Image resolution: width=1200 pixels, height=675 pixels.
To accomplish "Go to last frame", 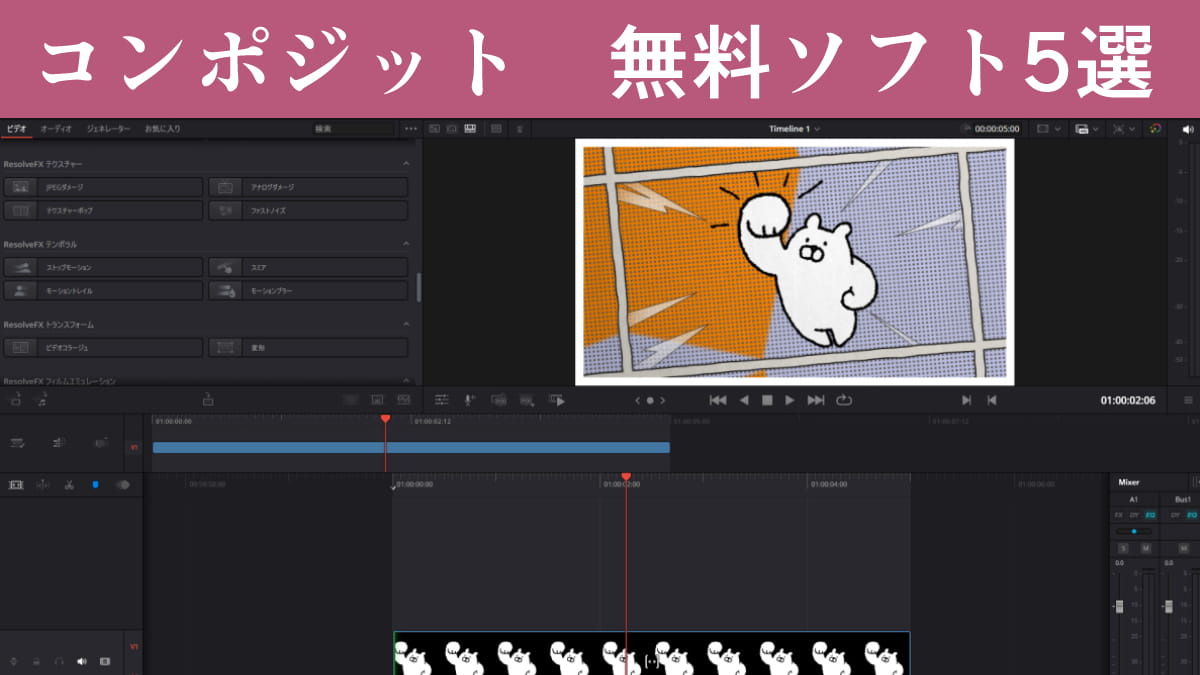I will pos(816,400).
